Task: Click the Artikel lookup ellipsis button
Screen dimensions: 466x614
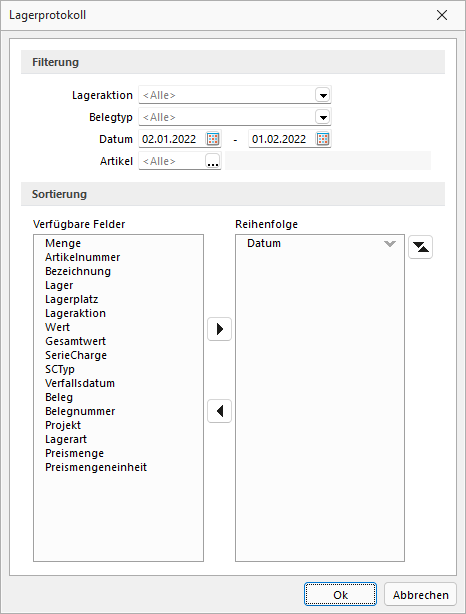Action: point(213,161)
